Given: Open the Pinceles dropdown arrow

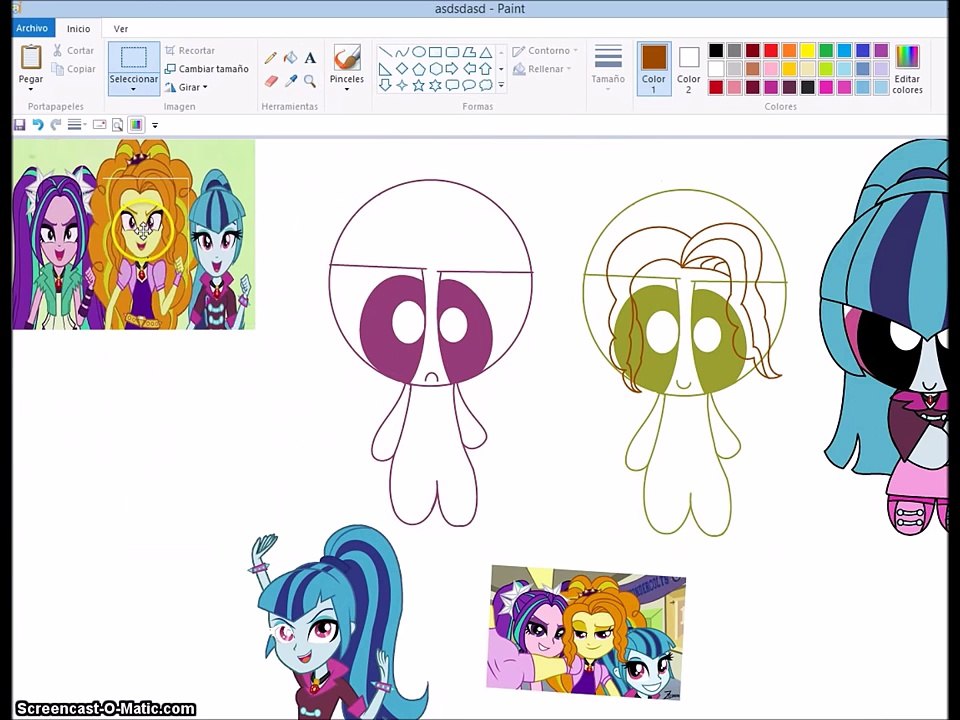Looking at the screenshot, I should (x=347, y=89).
